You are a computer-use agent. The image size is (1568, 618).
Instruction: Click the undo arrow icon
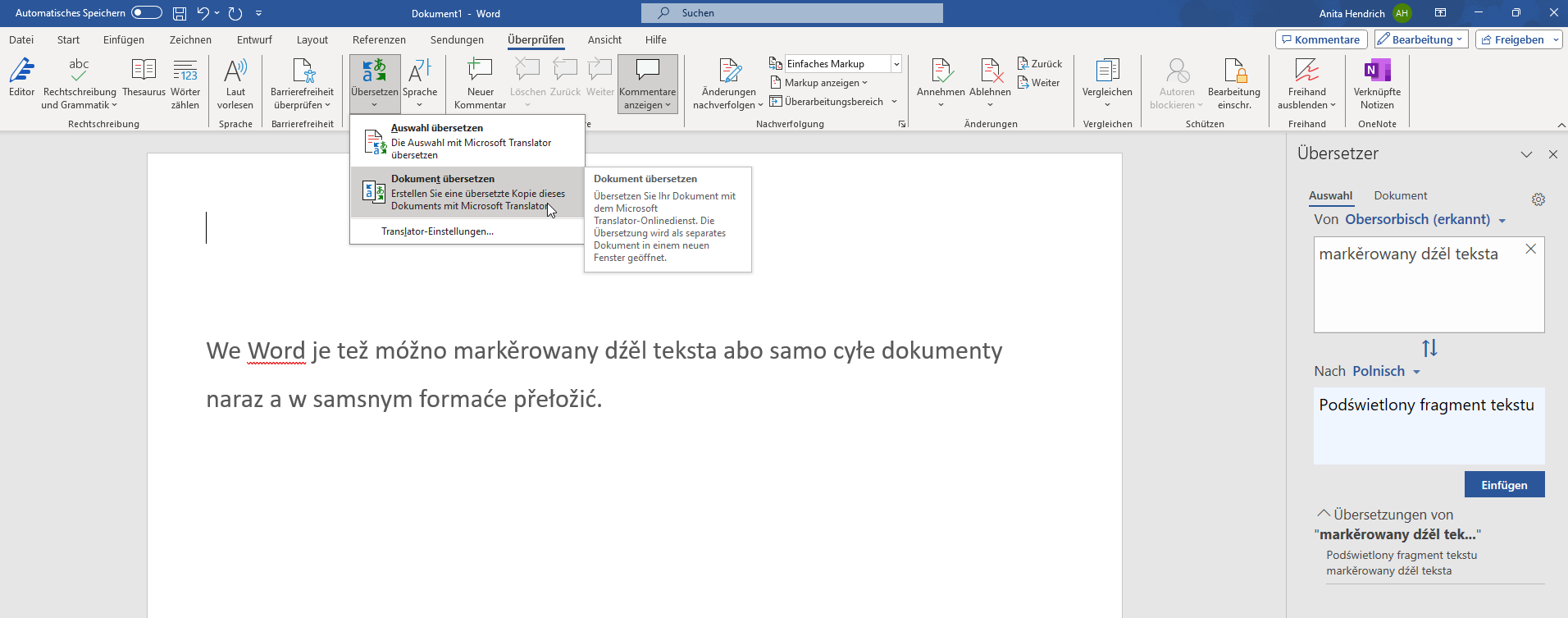click(x=203, y=13)
